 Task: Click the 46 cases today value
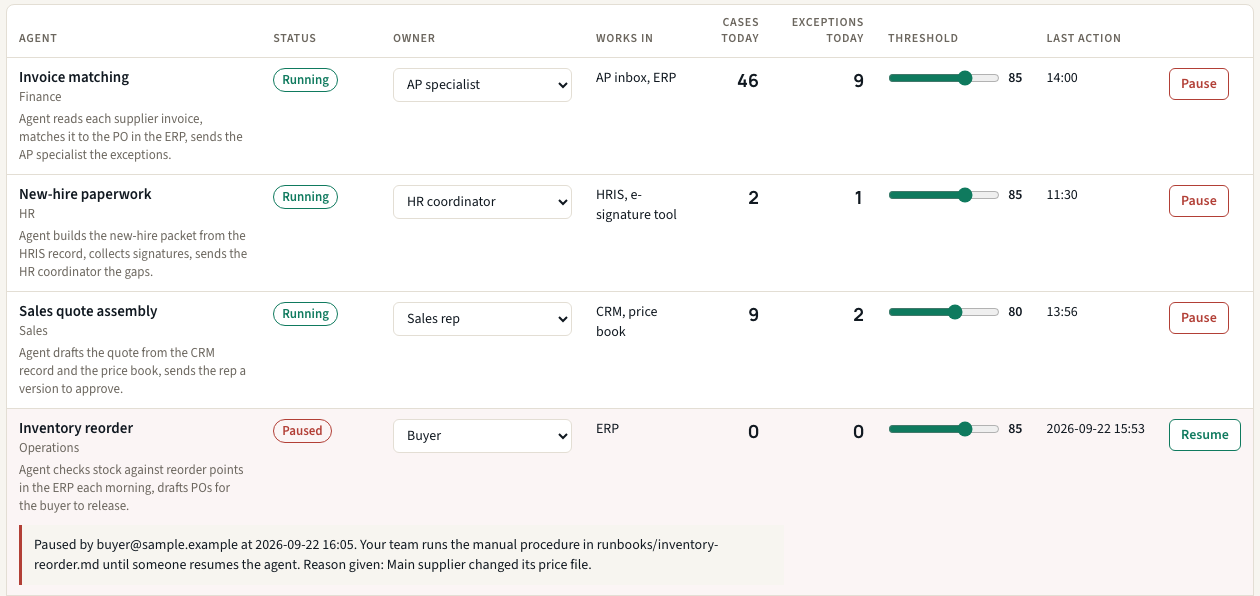tap(747, 81)
